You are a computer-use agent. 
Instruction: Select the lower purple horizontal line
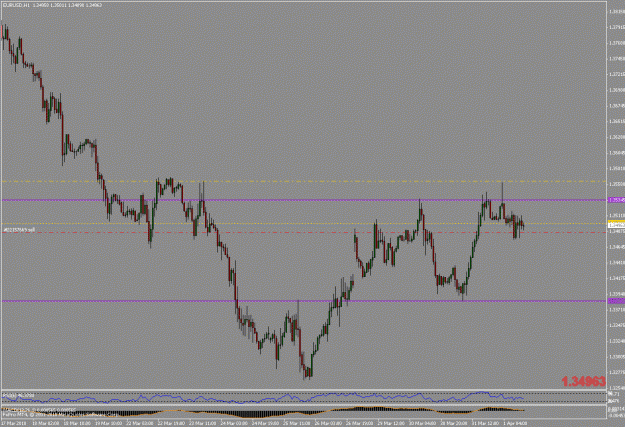(304, 301)
